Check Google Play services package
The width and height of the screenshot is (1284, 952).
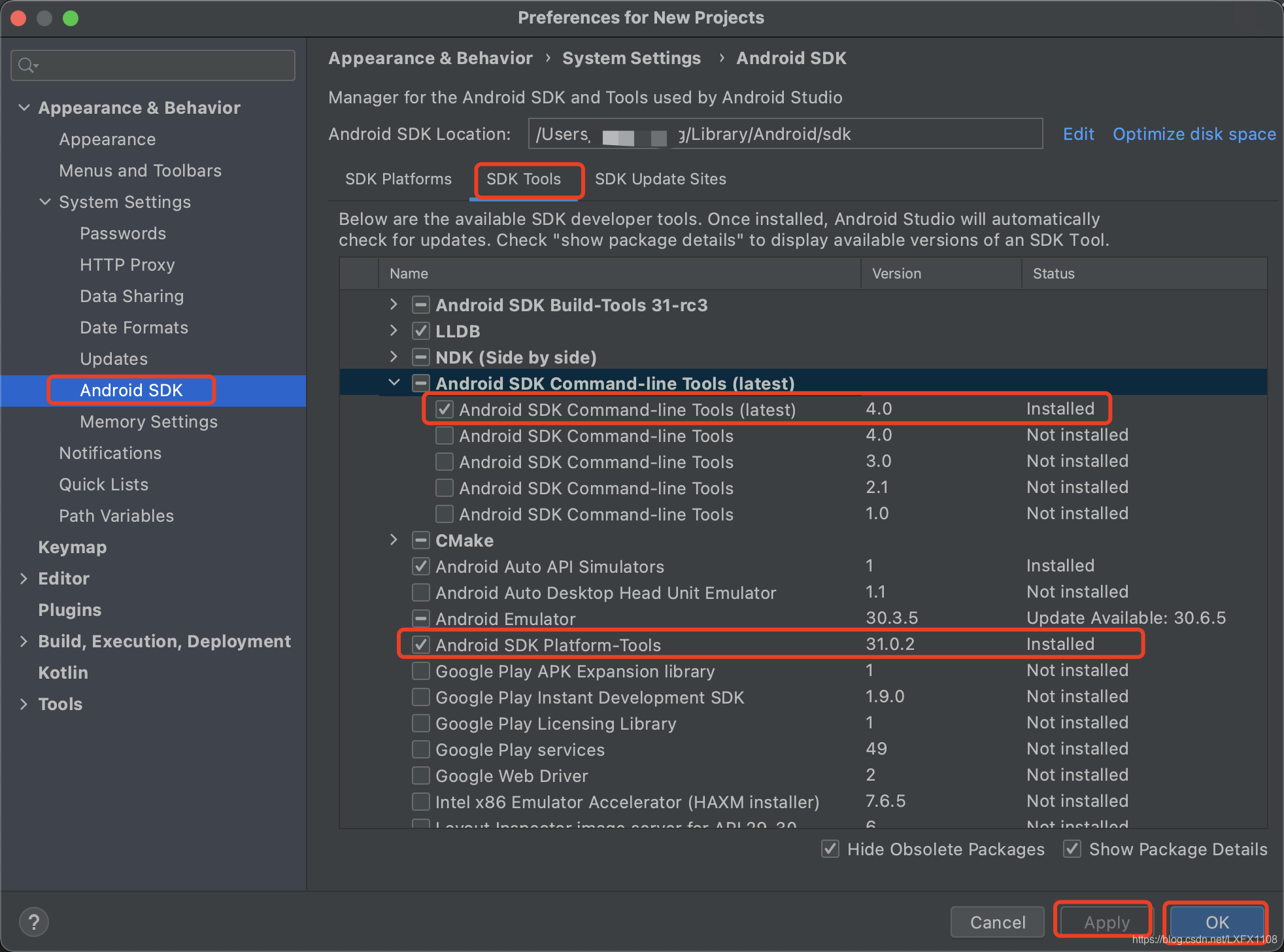coord(421,750)
